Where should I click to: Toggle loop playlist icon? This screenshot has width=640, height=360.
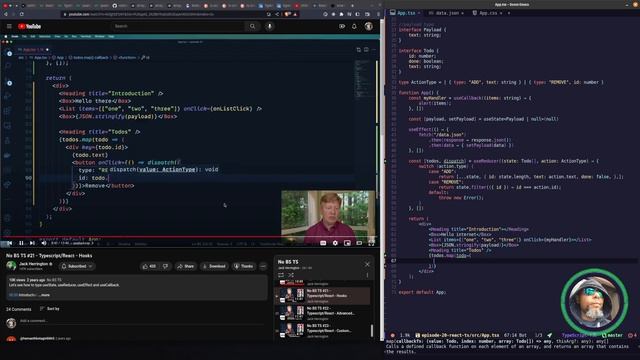281,275
